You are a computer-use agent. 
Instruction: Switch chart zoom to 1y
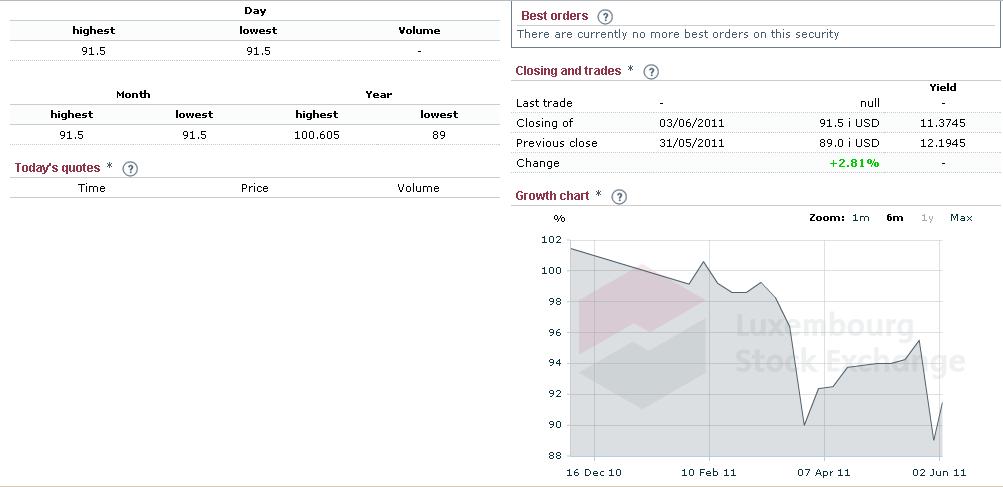pos(927,218)
